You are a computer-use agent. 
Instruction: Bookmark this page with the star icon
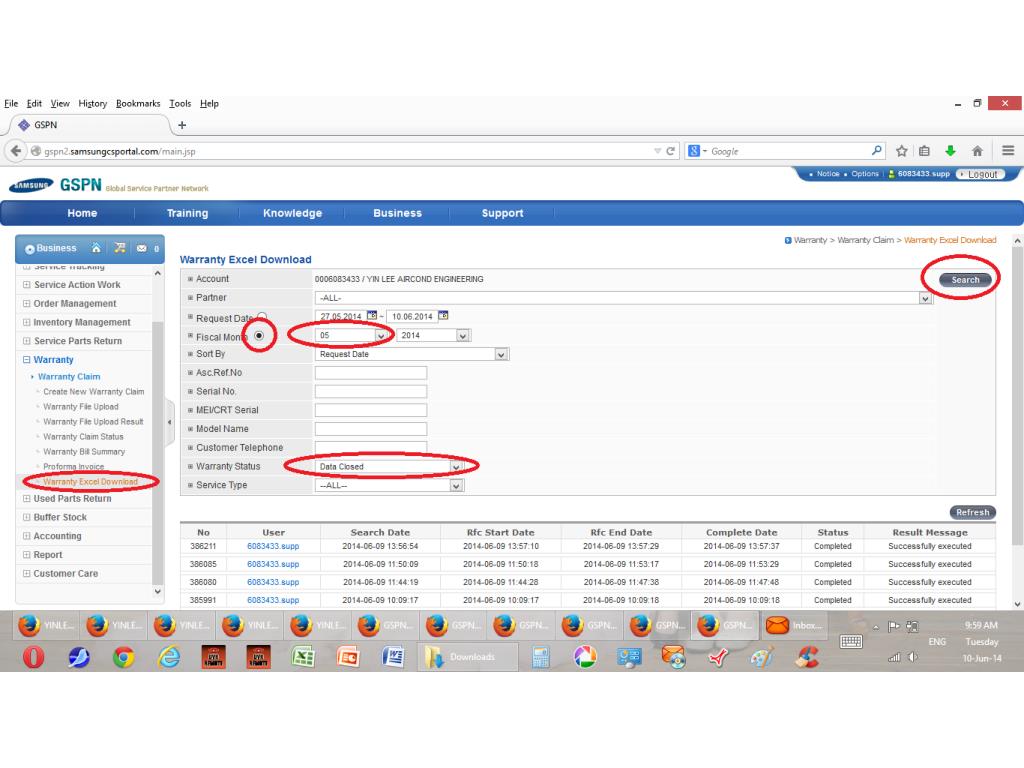(x=901, y=151)
